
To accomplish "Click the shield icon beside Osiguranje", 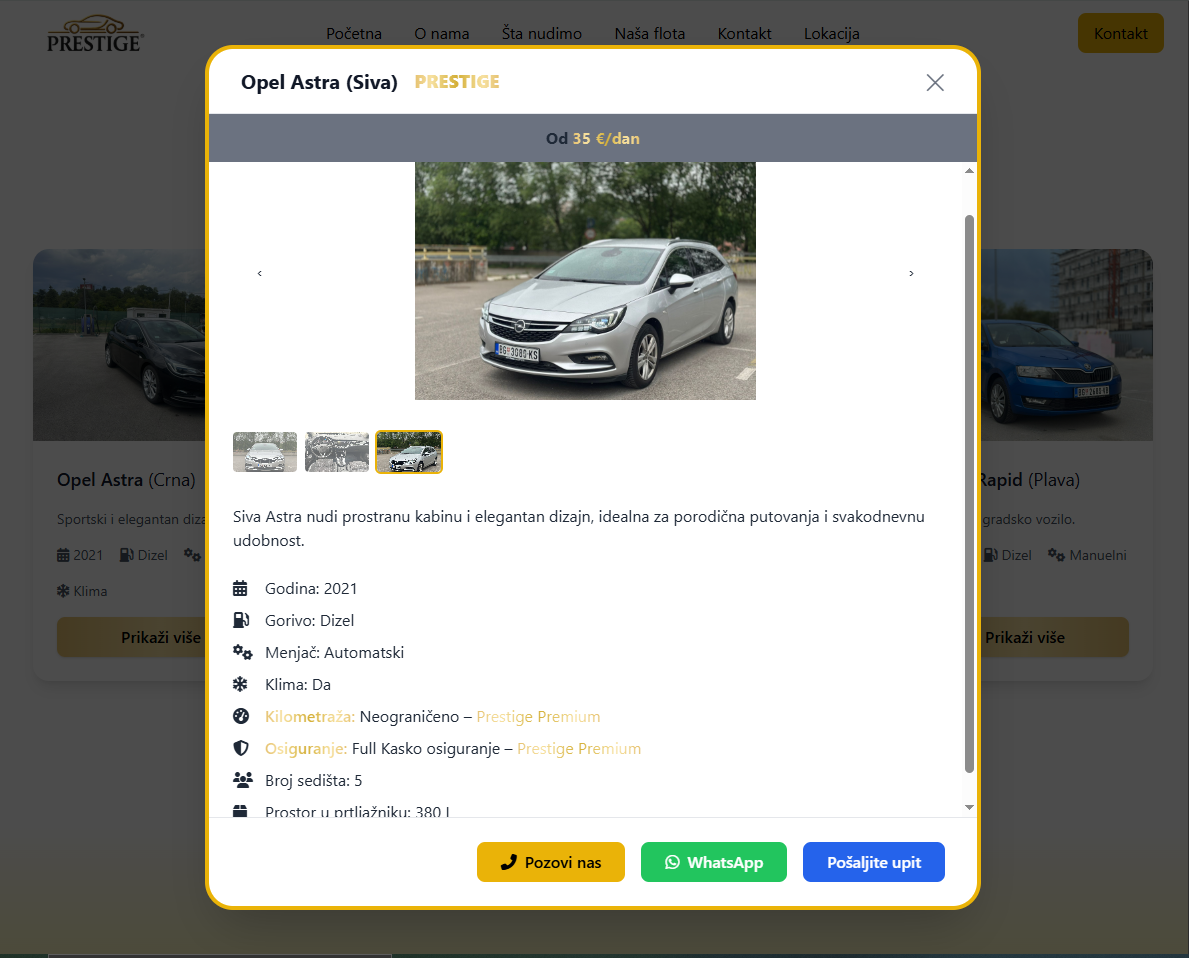I will click(240, 748).
